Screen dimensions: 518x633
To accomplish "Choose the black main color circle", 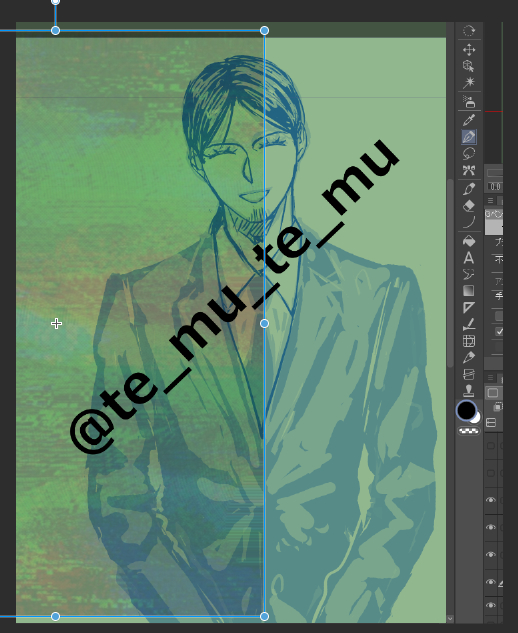I will pos(466,411).
